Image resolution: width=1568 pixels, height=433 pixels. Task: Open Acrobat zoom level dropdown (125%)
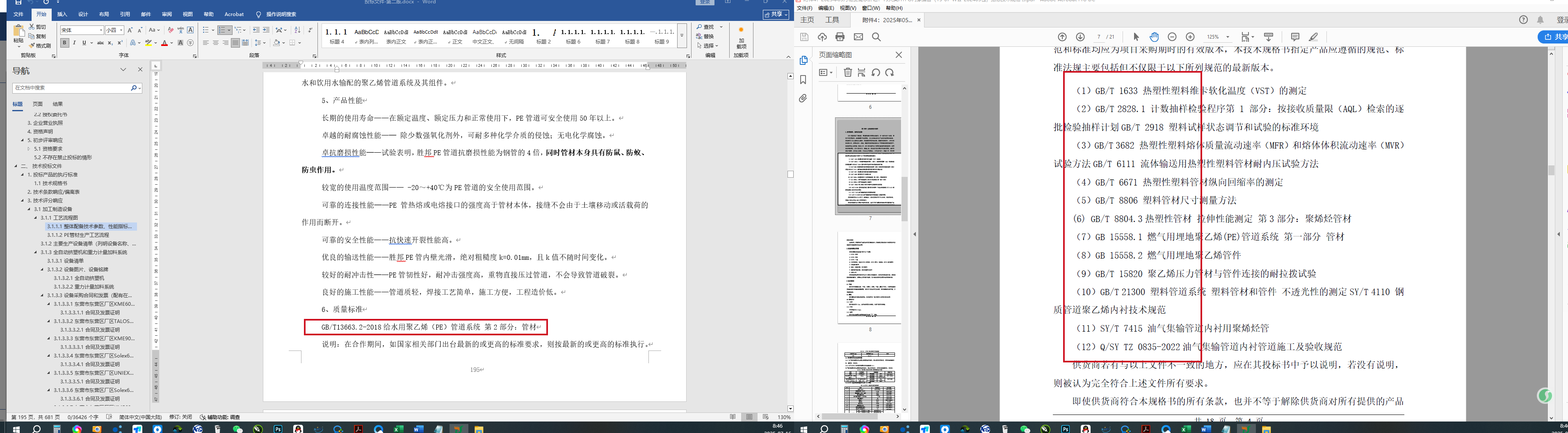click(x=1227, y=37)
